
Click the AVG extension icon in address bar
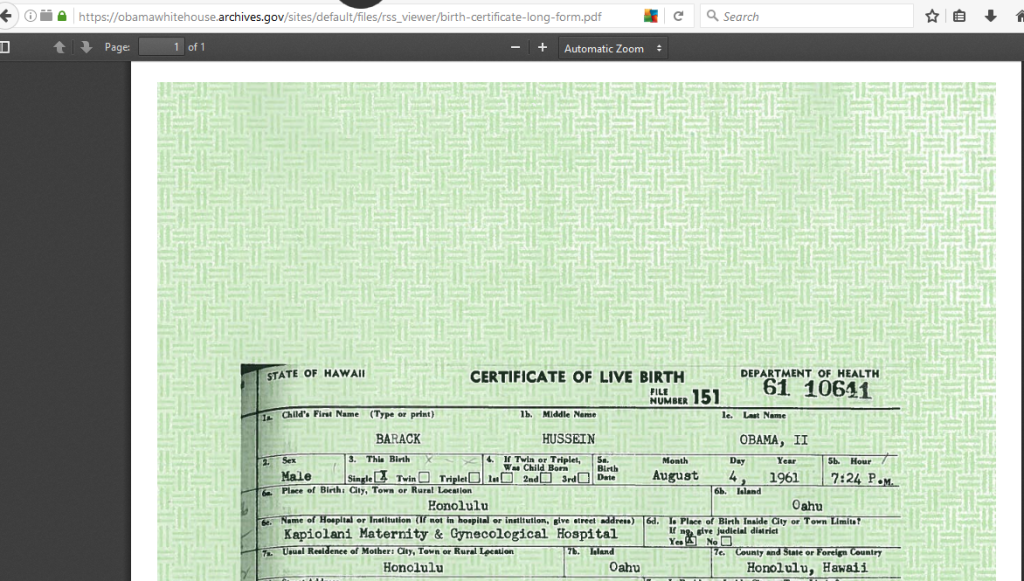point(651,16)
